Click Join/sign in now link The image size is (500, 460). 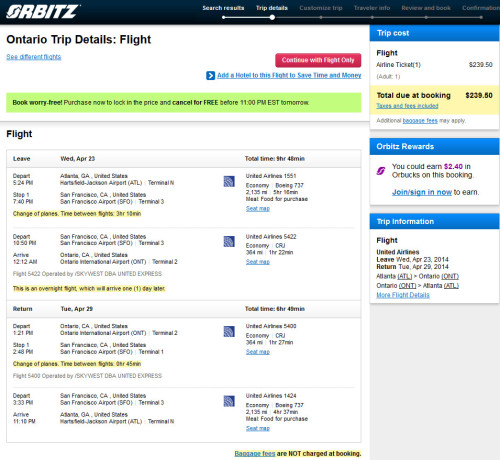coord(422,192)
